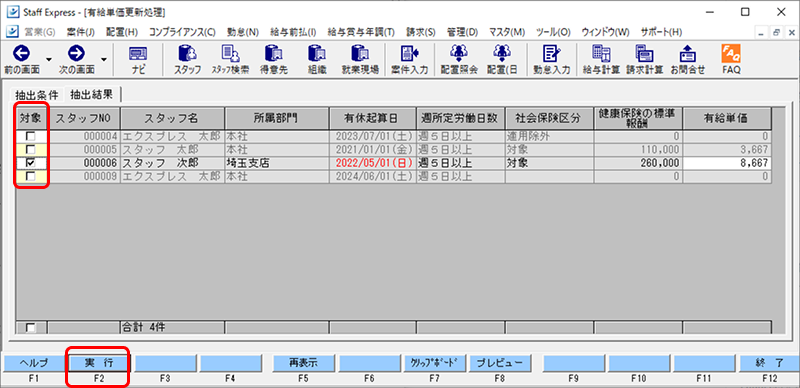Open the コンプライアンス(C) menu
This screenshot has height=388, width=800.
tap(182, 32)
